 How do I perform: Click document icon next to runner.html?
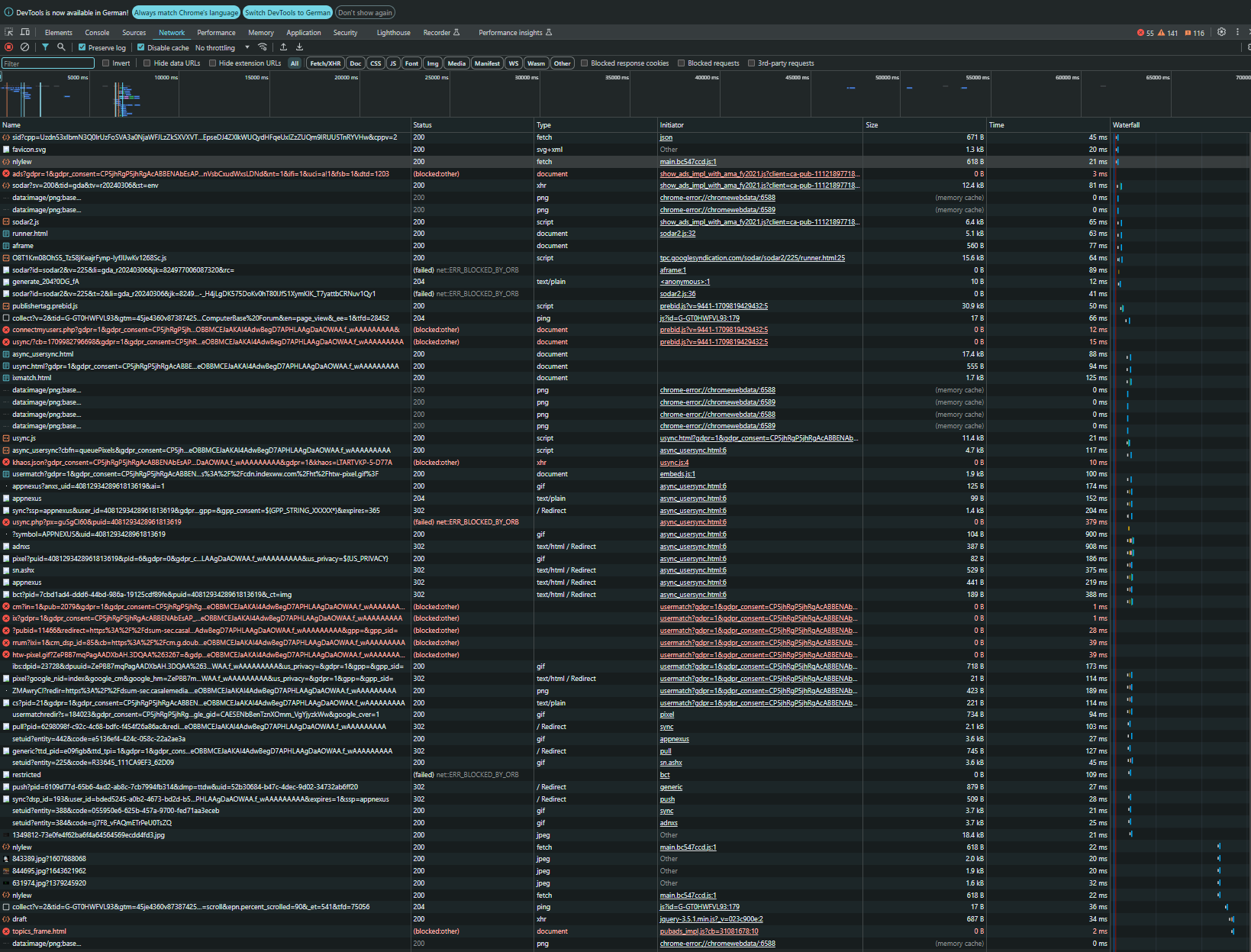click(6, 234)
